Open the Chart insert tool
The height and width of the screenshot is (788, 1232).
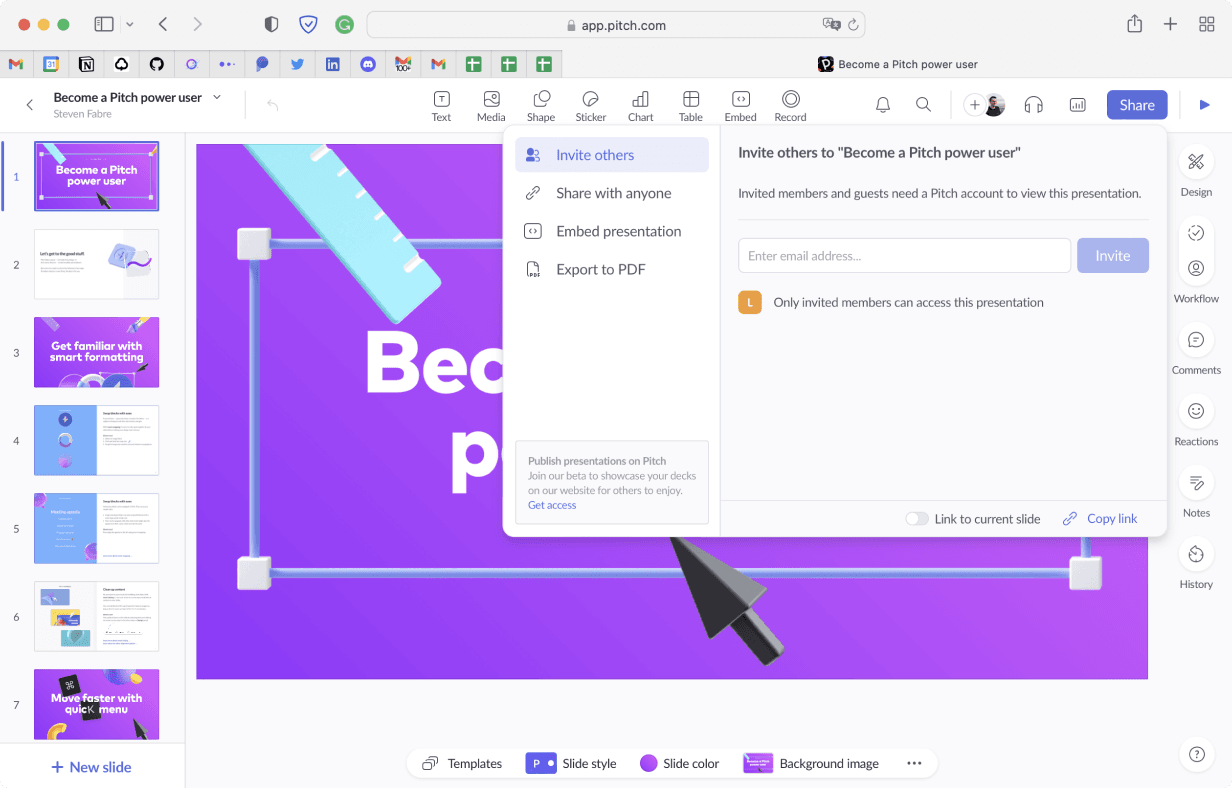tap(640, 104)
